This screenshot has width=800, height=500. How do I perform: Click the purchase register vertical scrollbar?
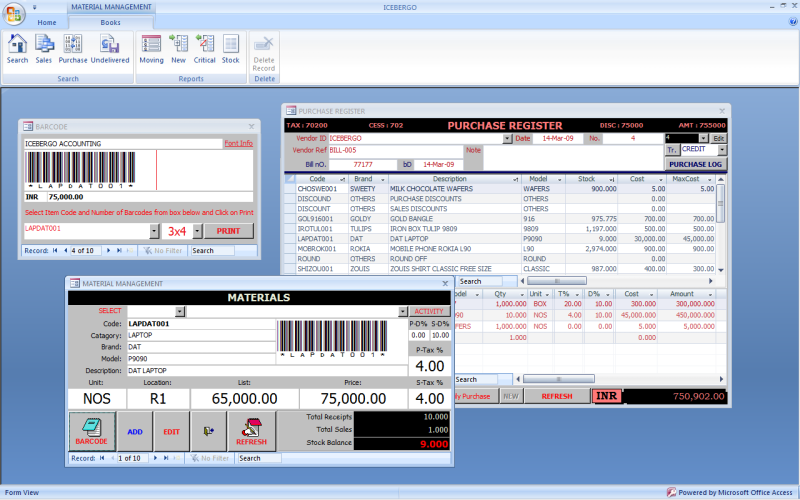click(x=720, y=224)
